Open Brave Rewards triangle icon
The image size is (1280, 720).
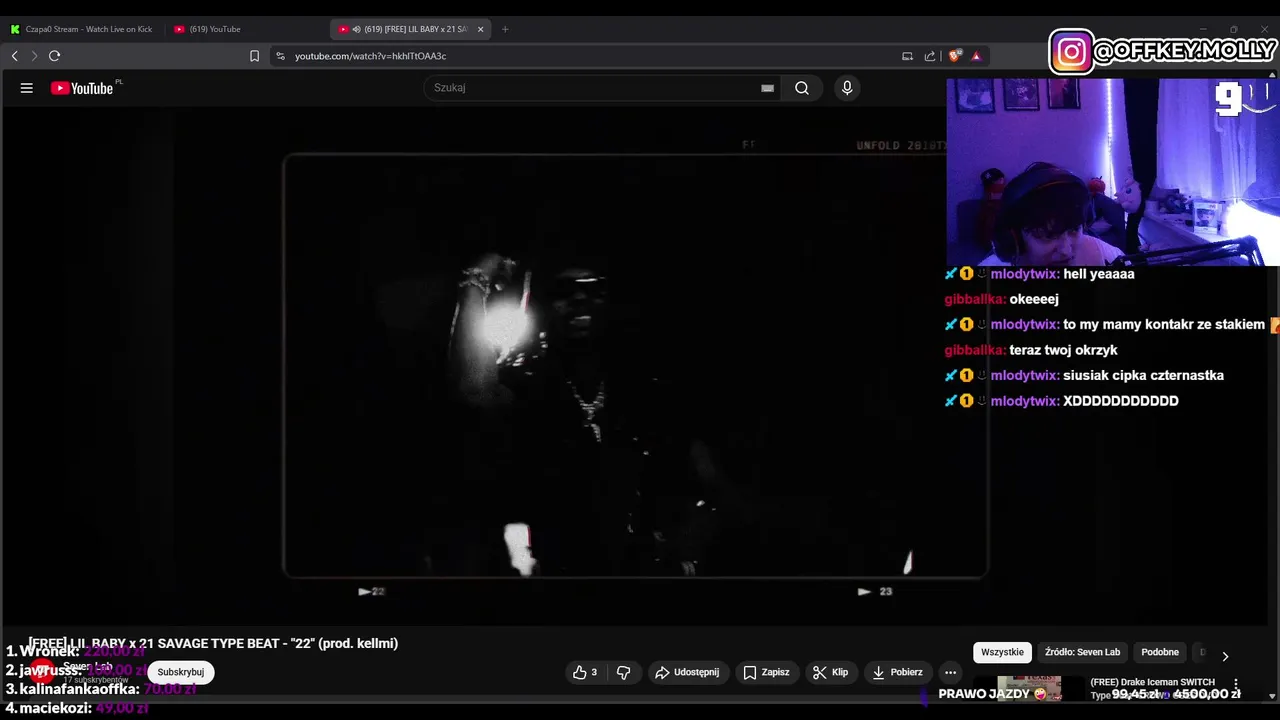pyautogui.click(x=976, y=56)
